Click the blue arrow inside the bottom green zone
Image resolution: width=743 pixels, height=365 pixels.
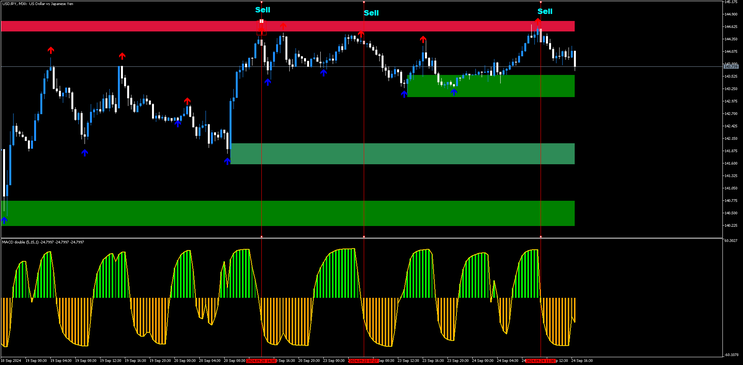(x=4, y=220)
